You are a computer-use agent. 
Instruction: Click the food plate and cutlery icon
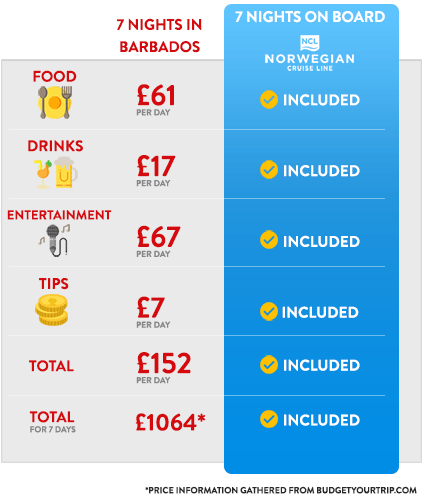click(55, 102)
